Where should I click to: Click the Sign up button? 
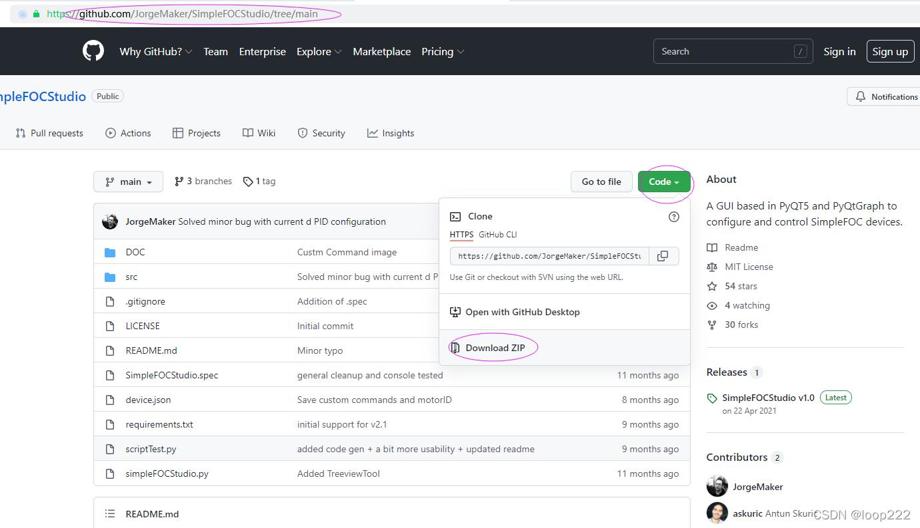click(890, 52)
